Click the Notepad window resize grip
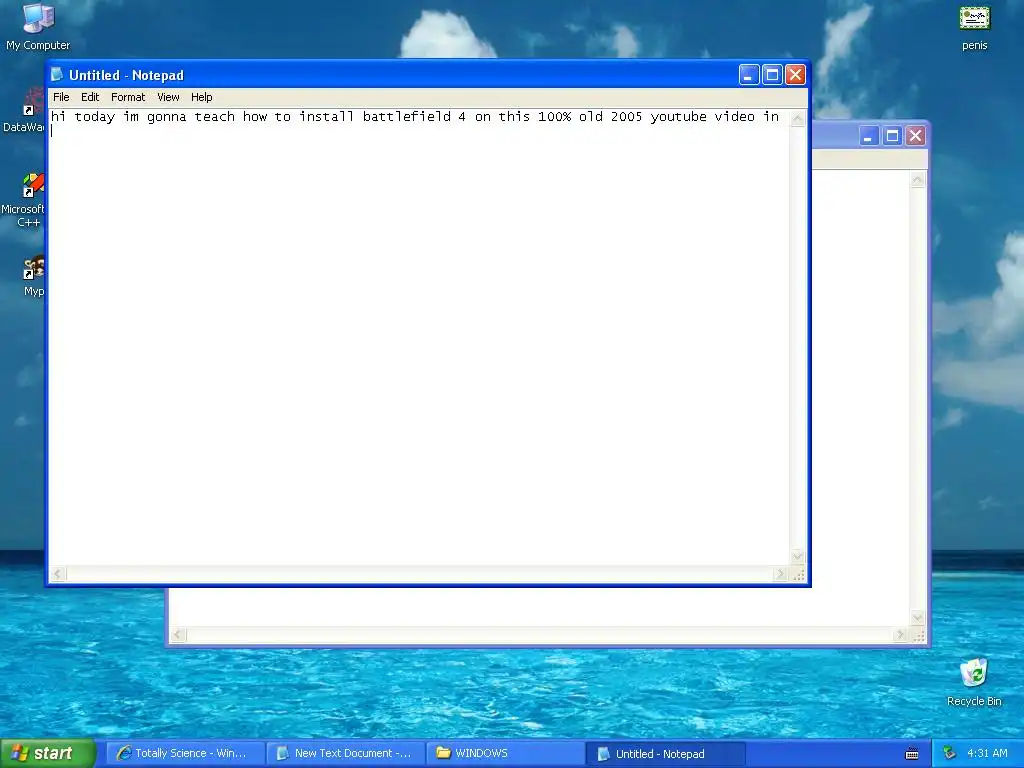The width and height of the screenshot is (1024, 768). pos(798,575)
